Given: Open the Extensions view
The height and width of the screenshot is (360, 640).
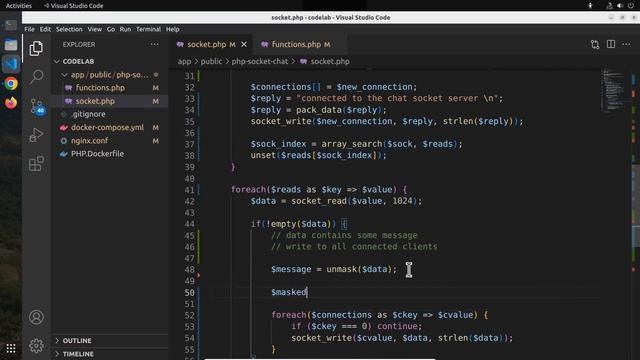Looking at the screenshot, I should click(36, 164).
